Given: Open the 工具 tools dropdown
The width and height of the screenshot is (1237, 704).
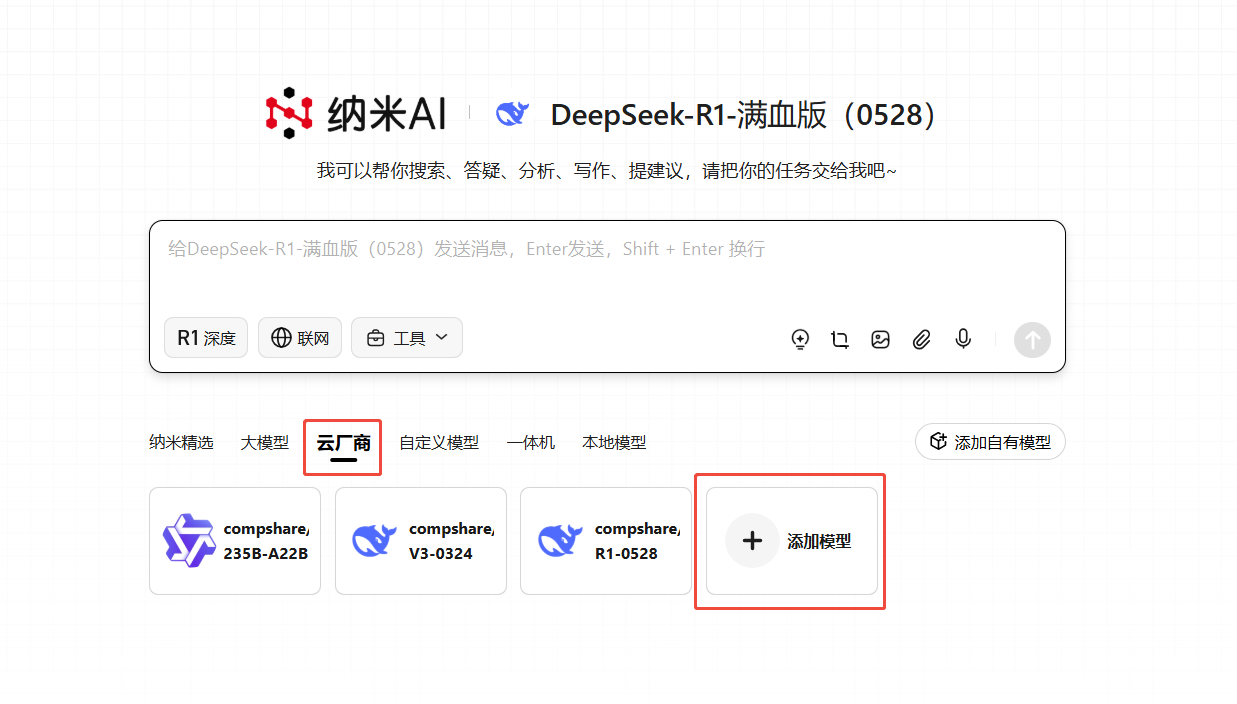Looking at the screenshot, I should click(x=407, y=338).
